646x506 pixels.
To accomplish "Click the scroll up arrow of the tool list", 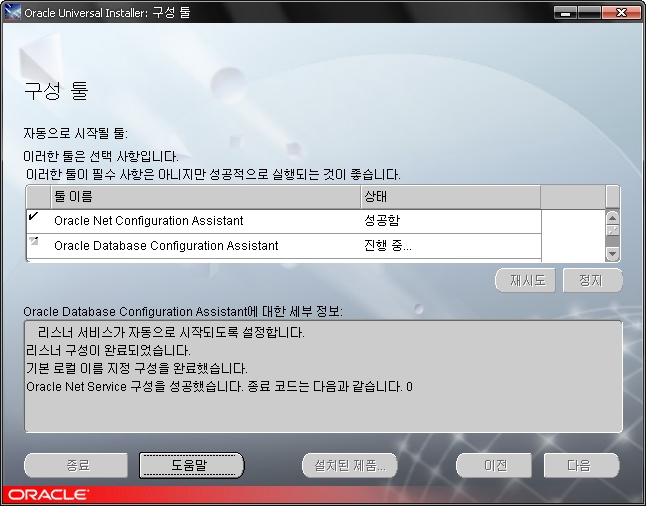I will click(x=612, y=218).
